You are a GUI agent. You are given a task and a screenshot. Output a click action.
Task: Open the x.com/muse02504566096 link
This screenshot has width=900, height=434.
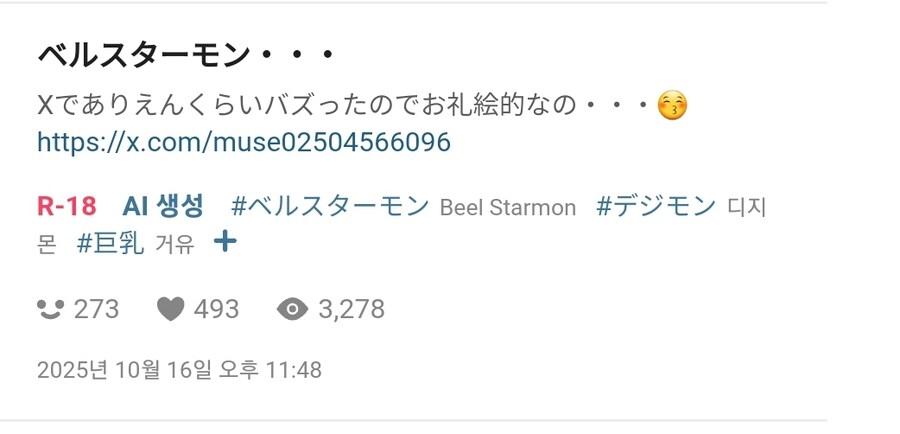point(244,142)
